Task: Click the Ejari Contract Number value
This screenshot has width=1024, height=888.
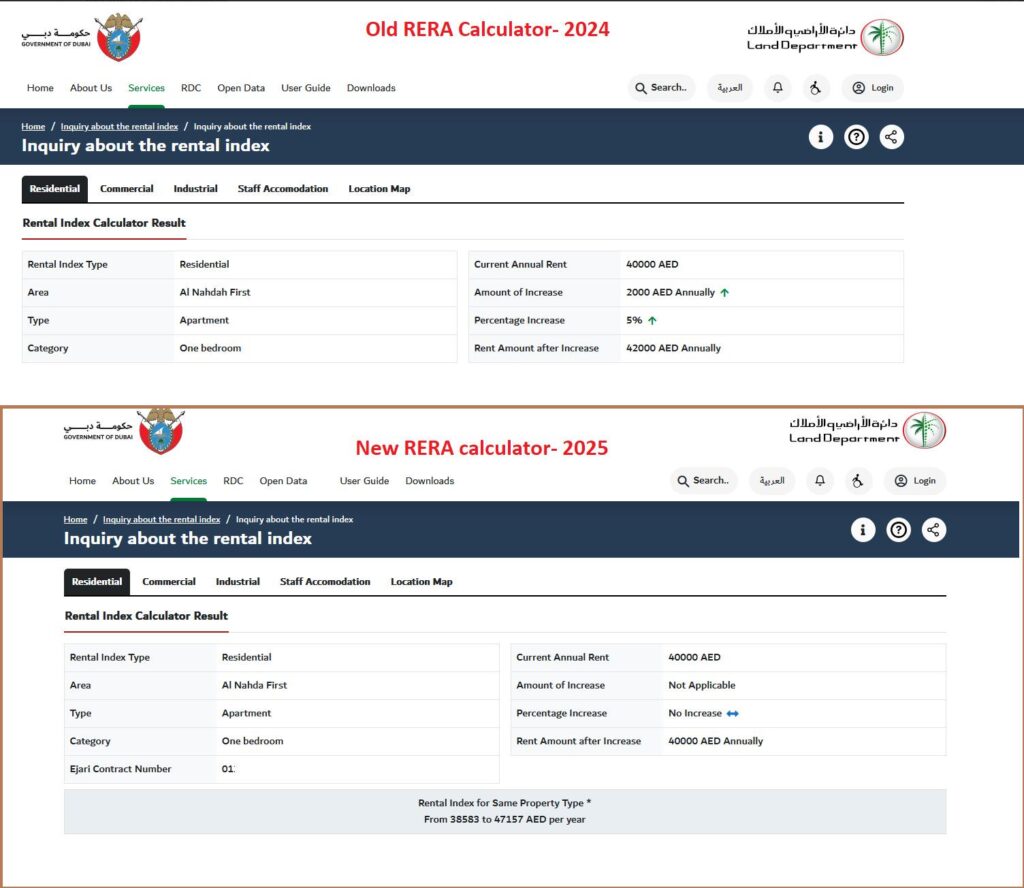Action: (228, 769)
